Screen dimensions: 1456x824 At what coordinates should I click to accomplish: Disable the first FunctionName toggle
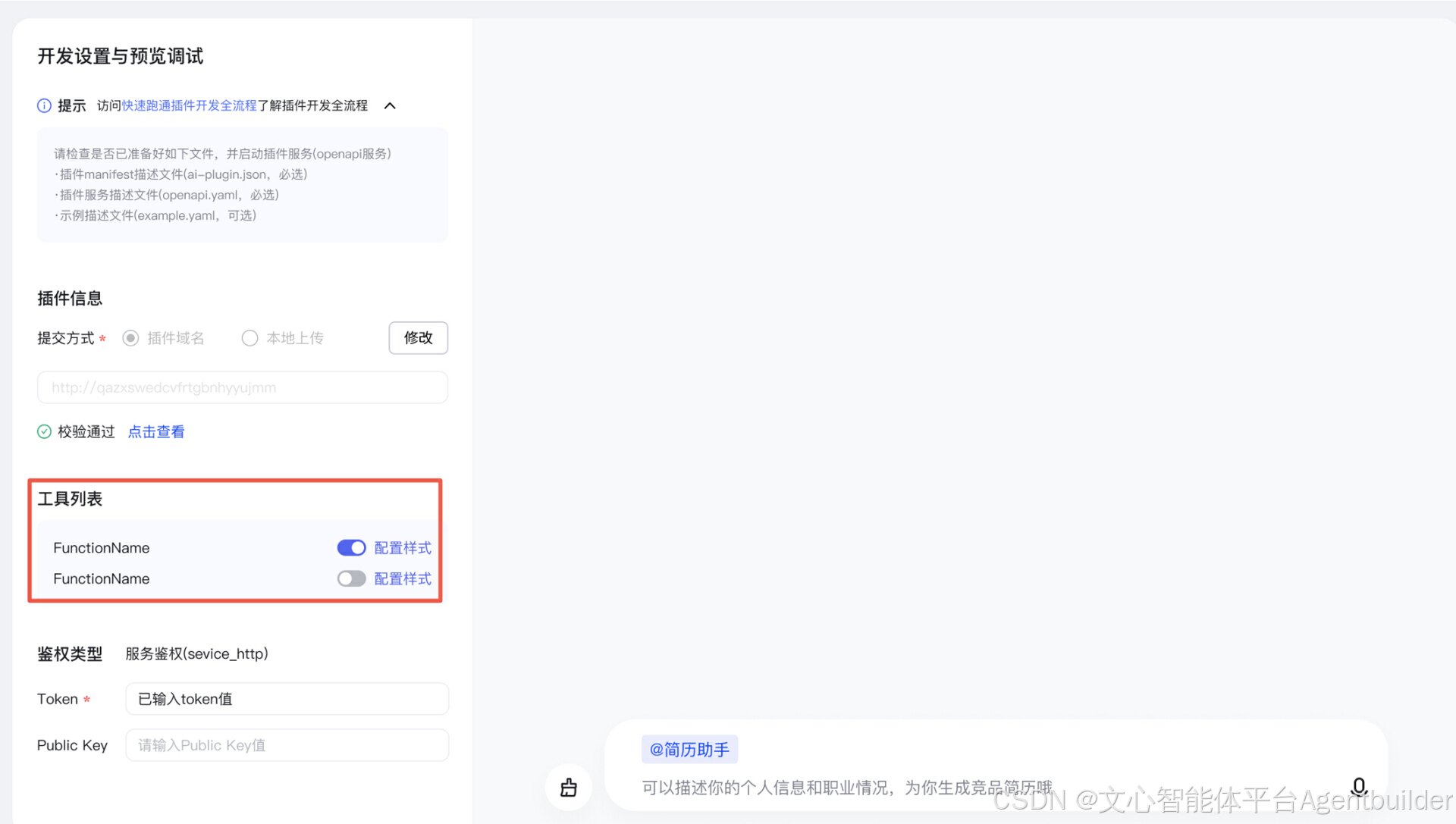[351, 547]
